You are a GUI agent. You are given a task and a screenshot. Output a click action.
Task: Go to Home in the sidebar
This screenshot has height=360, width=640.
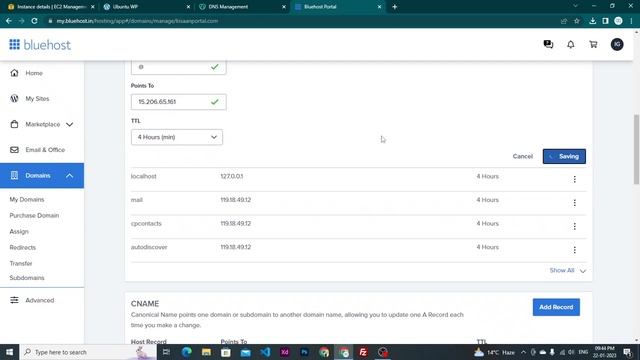[x=34, y=73]
